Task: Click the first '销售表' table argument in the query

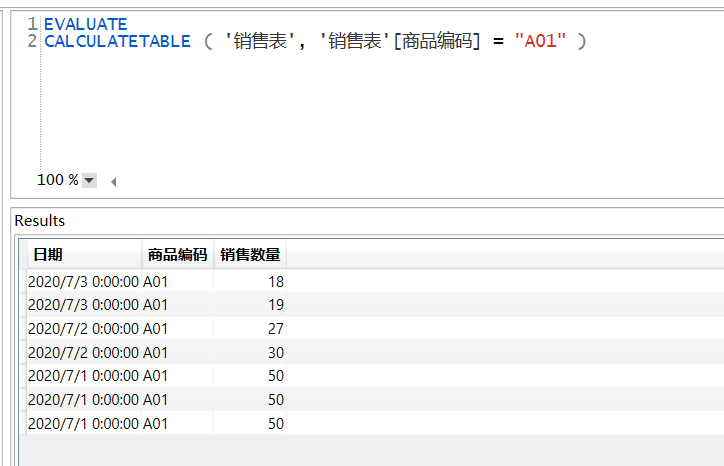Action: pyautogui.click(x=260, y=41)
